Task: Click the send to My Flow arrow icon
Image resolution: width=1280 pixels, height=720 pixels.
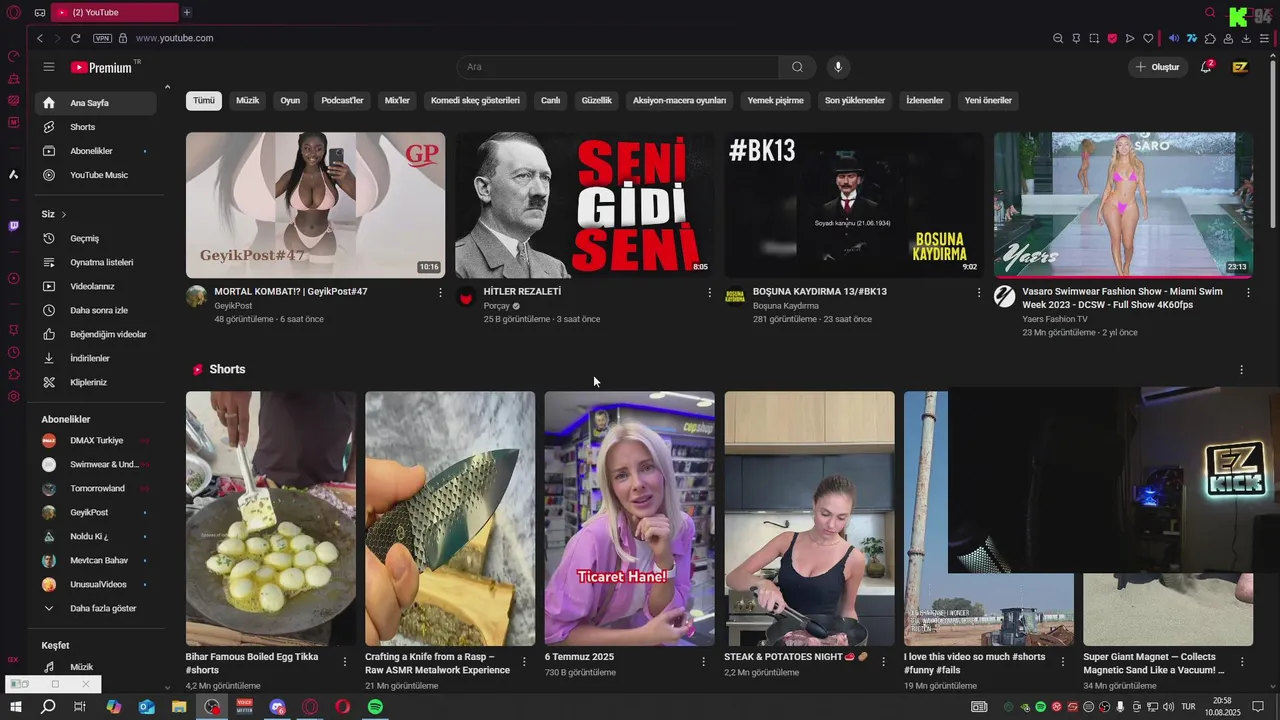Action: [x=1130, y=38]
